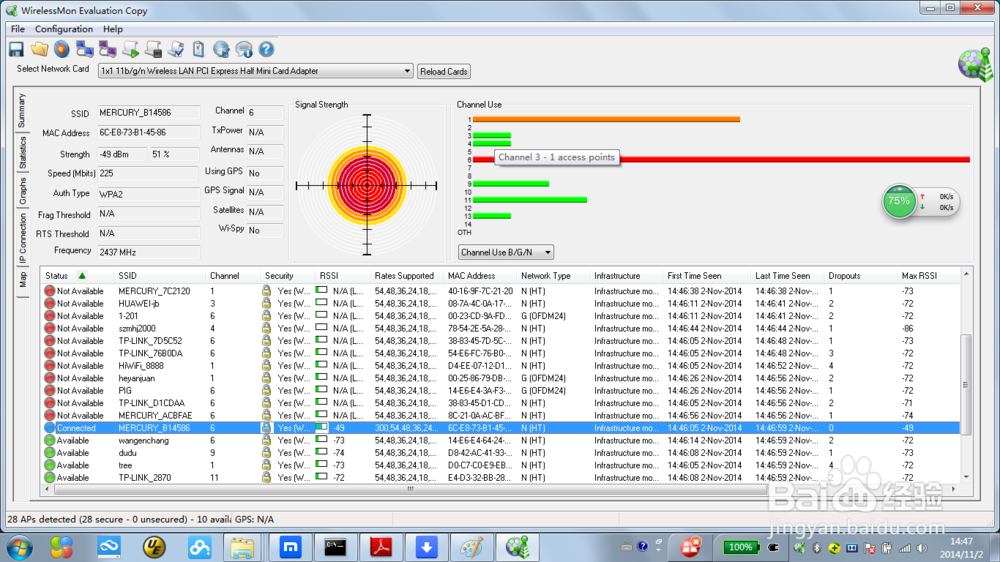Open the Help menu

click(113, 29)
